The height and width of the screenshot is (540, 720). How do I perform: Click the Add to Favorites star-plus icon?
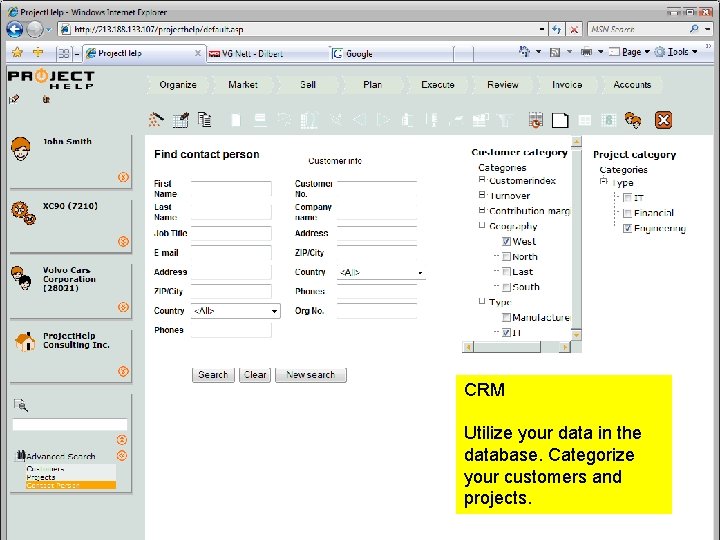tap(38, 52)
